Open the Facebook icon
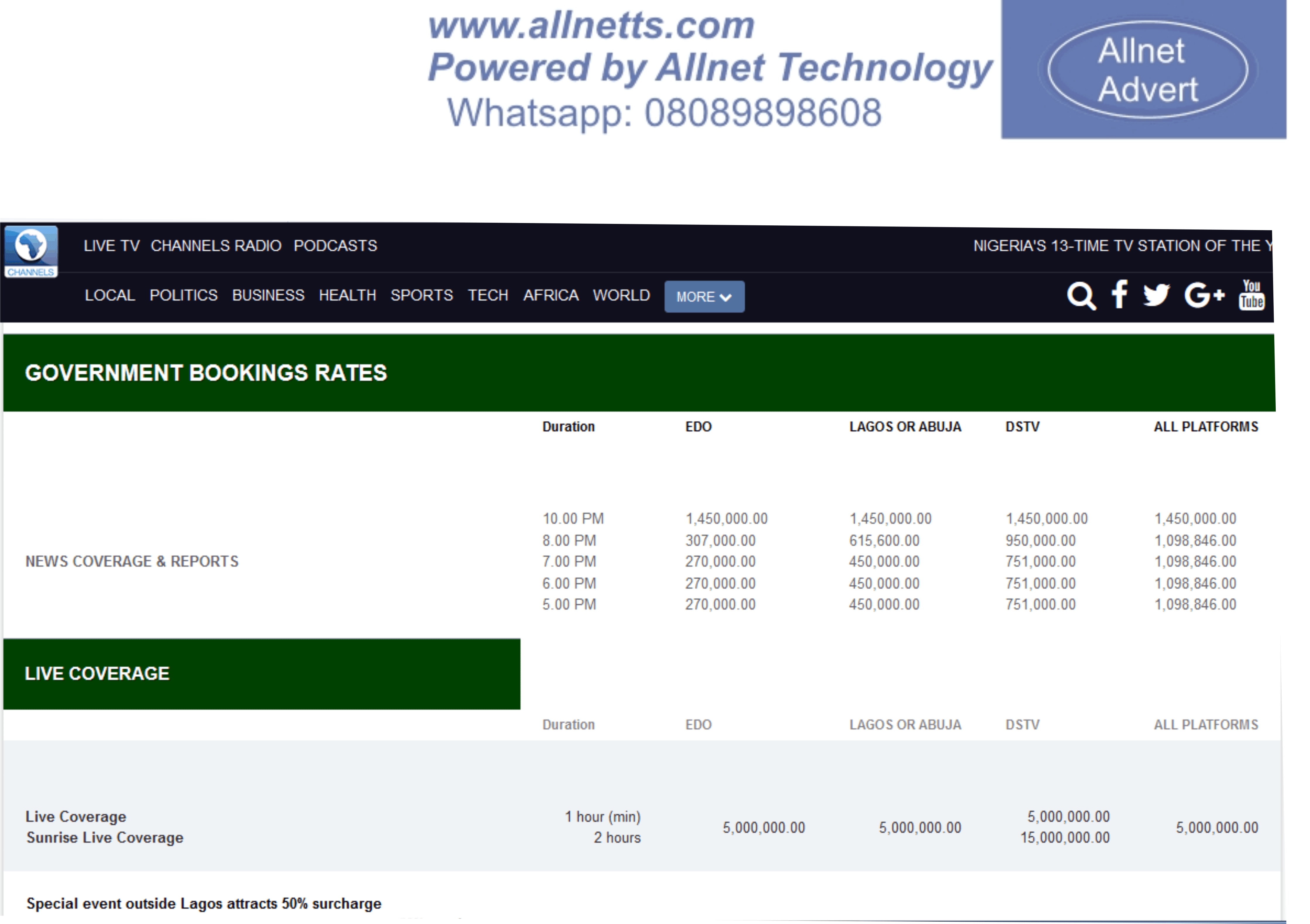The image size is (1310, 924). (1120, 294)
